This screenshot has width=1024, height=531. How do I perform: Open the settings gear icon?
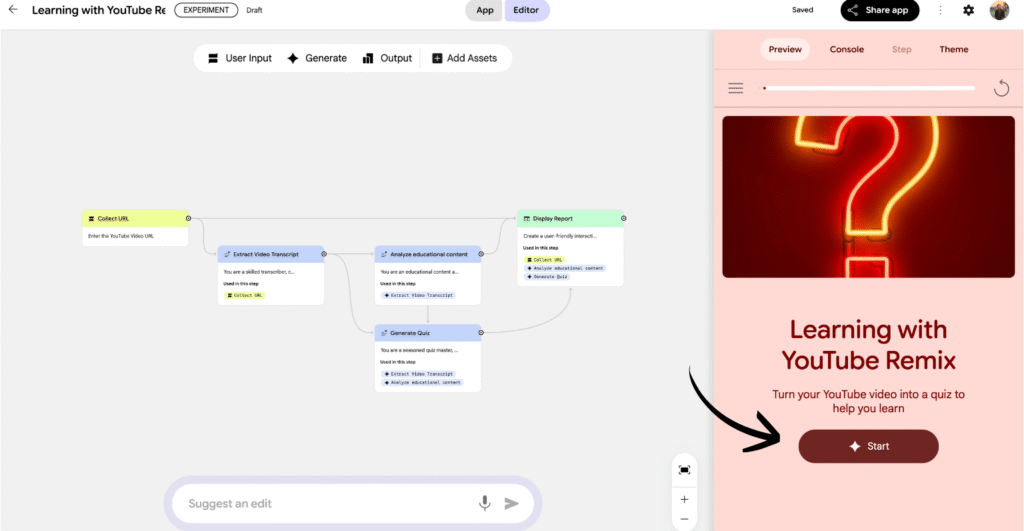(x=968, y=10)
